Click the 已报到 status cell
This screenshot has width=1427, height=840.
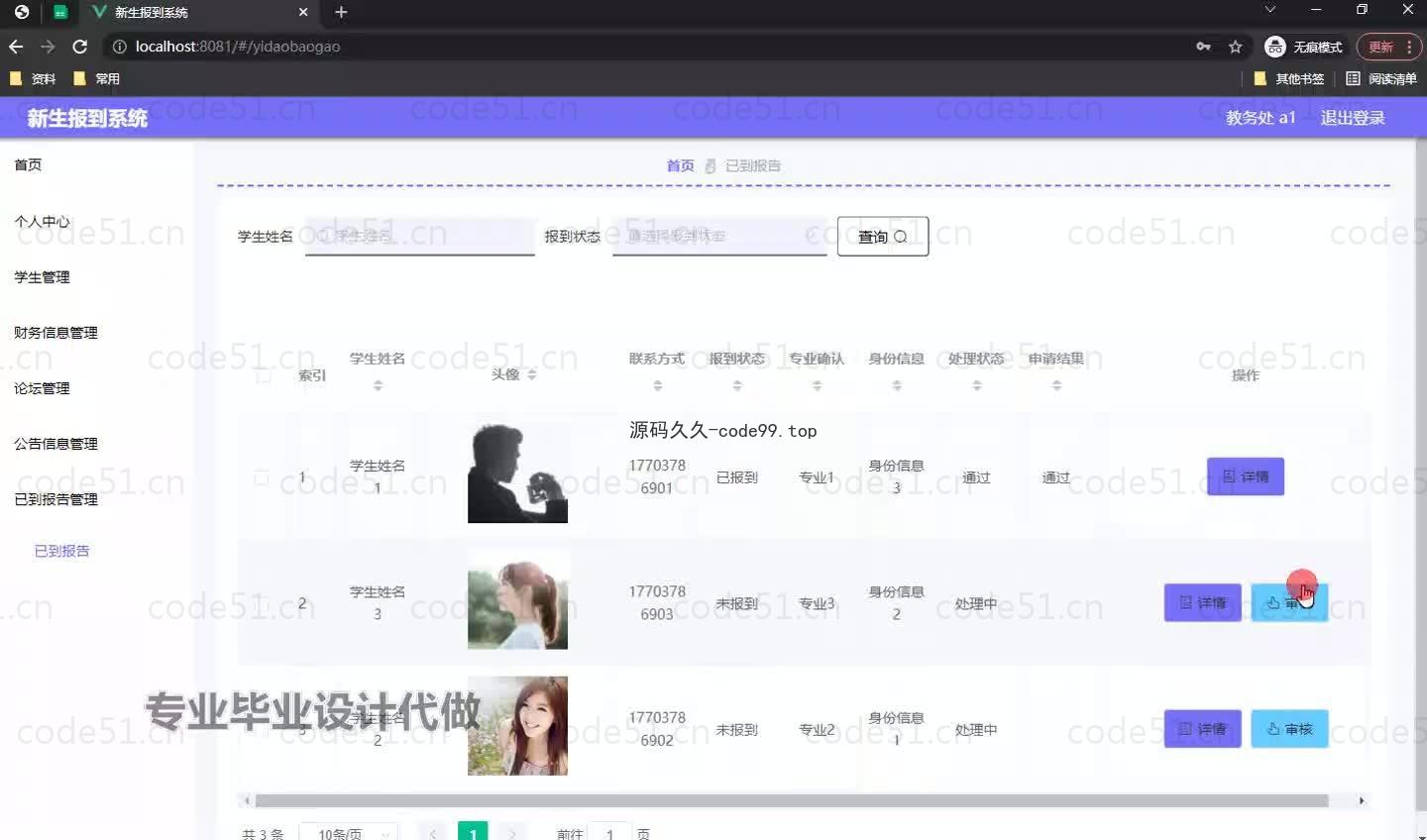(737, 477)
